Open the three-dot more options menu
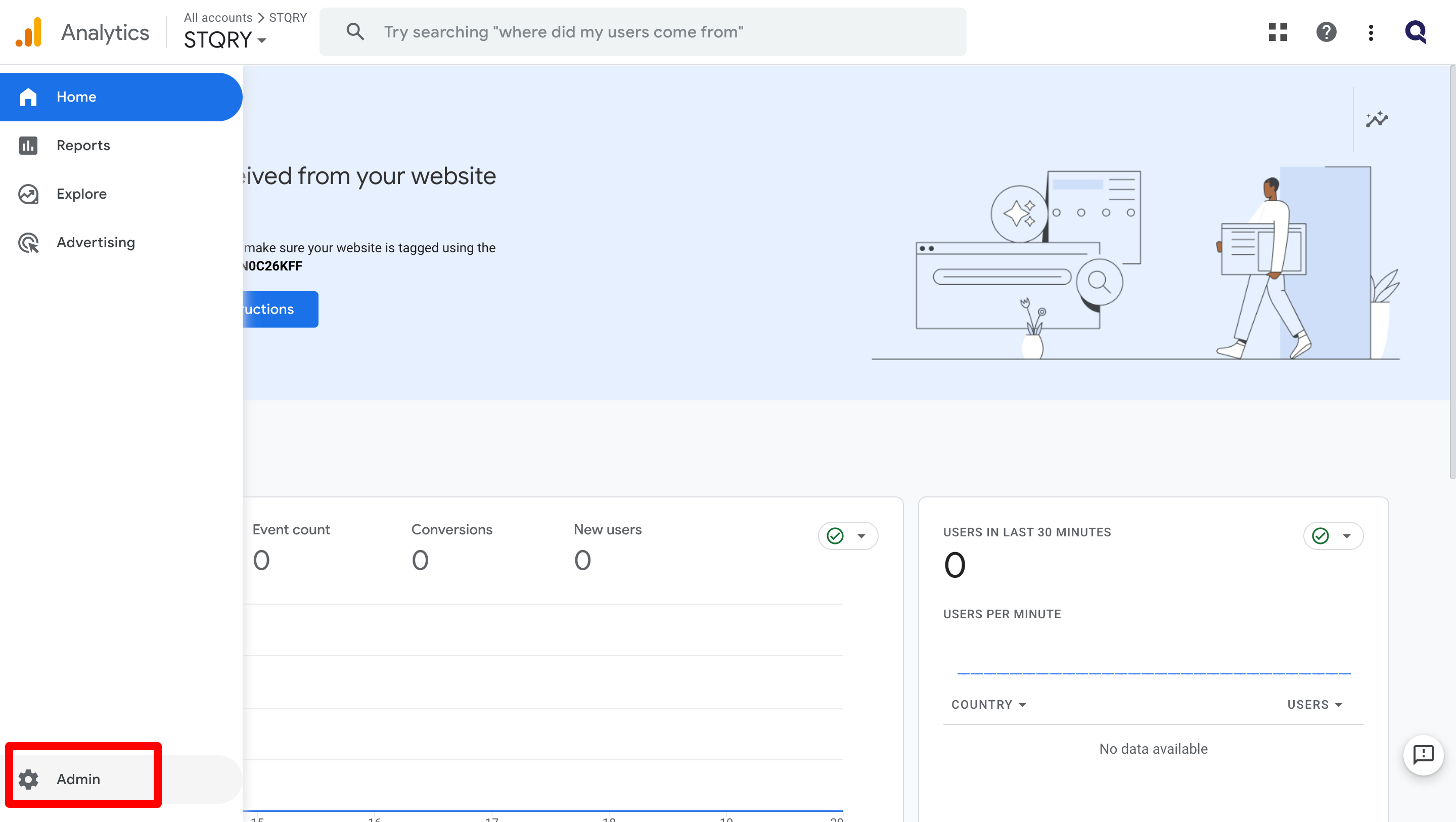The height and width of the screenshot is (822, 1456). tap(1371, 32)
